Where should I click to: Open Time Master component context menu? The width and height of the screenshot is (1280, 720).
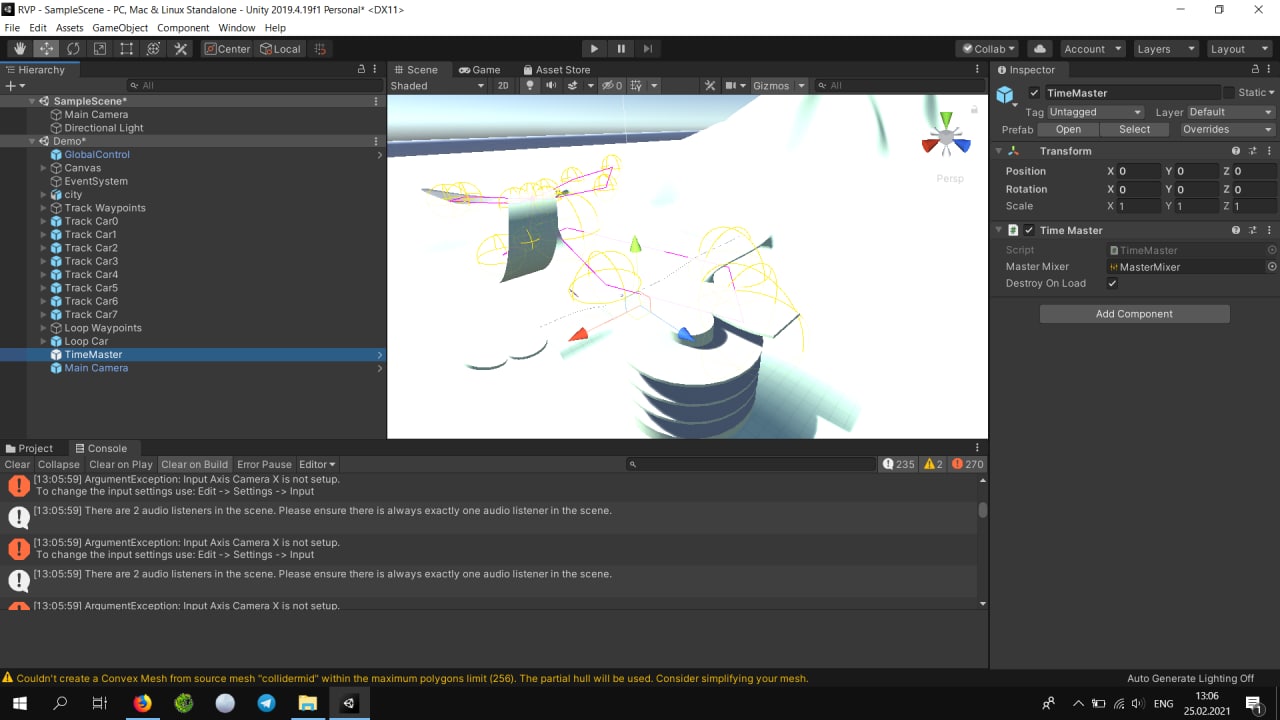(1271, 230)
